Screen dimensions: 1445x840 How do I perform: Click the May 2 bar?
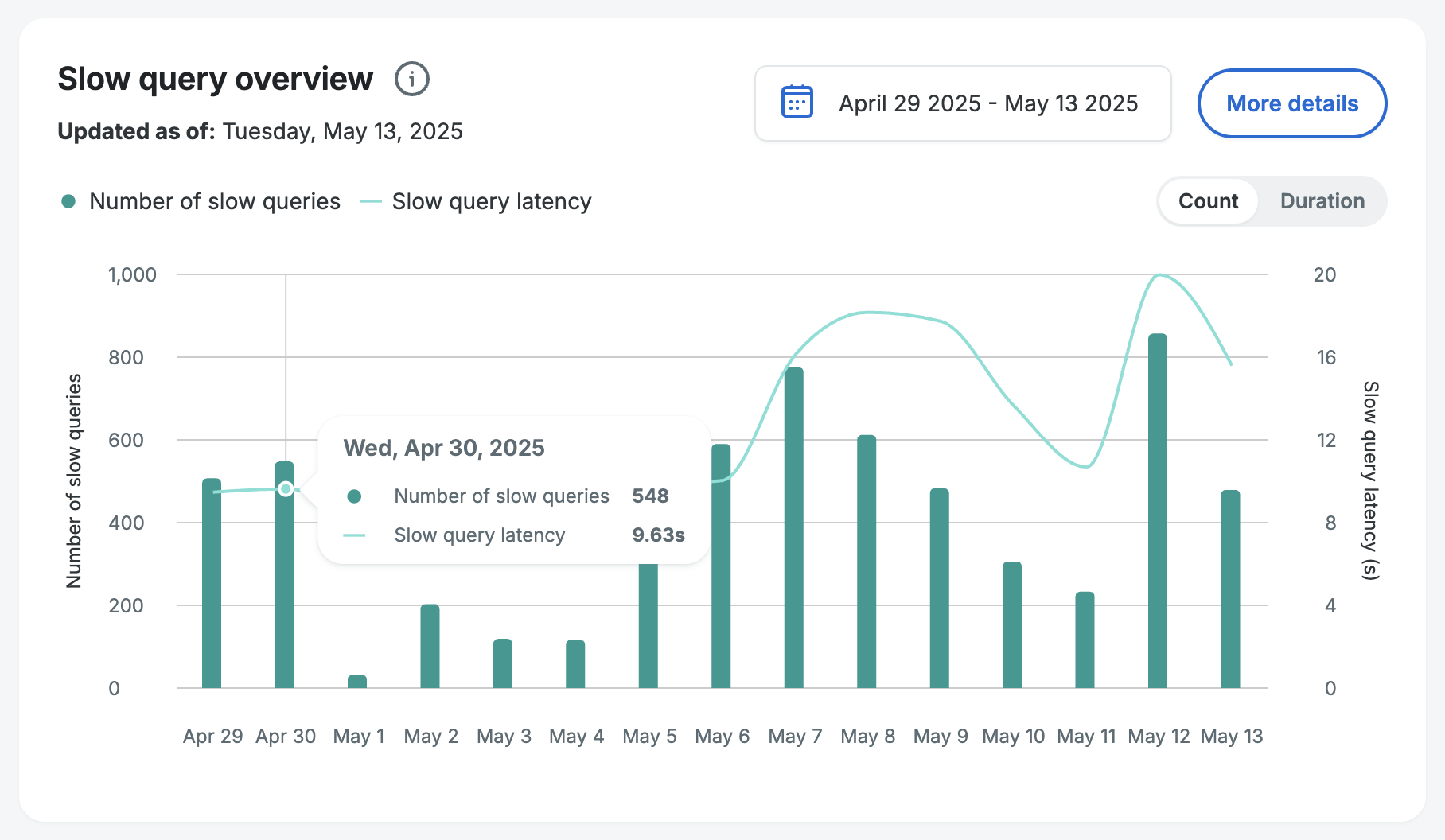point(430,646)
